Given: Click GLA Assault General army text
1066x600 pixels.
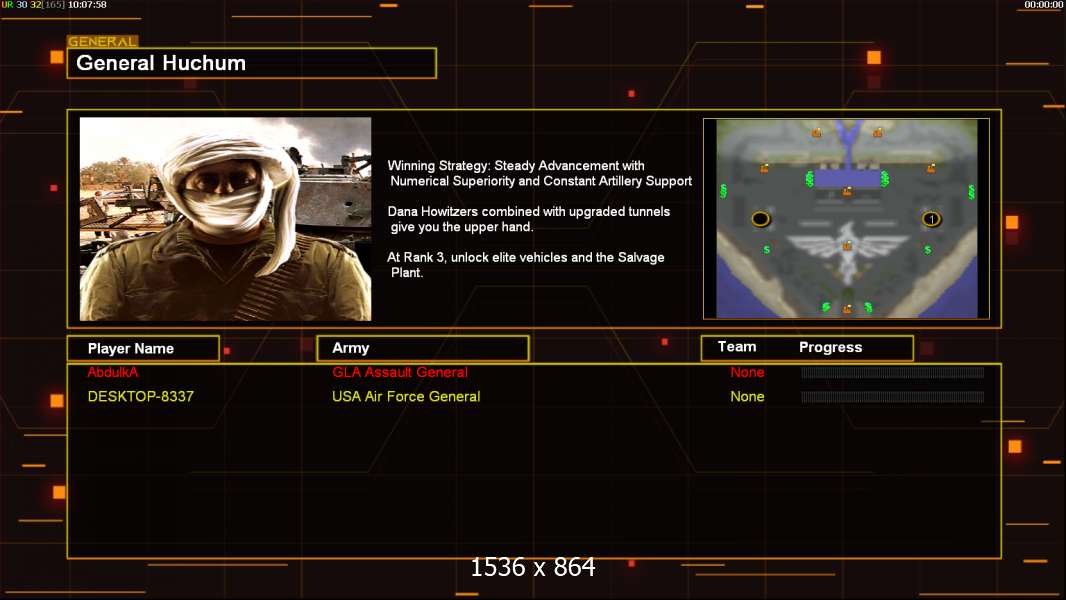Looking at the screenshot, I should point(400,372).
